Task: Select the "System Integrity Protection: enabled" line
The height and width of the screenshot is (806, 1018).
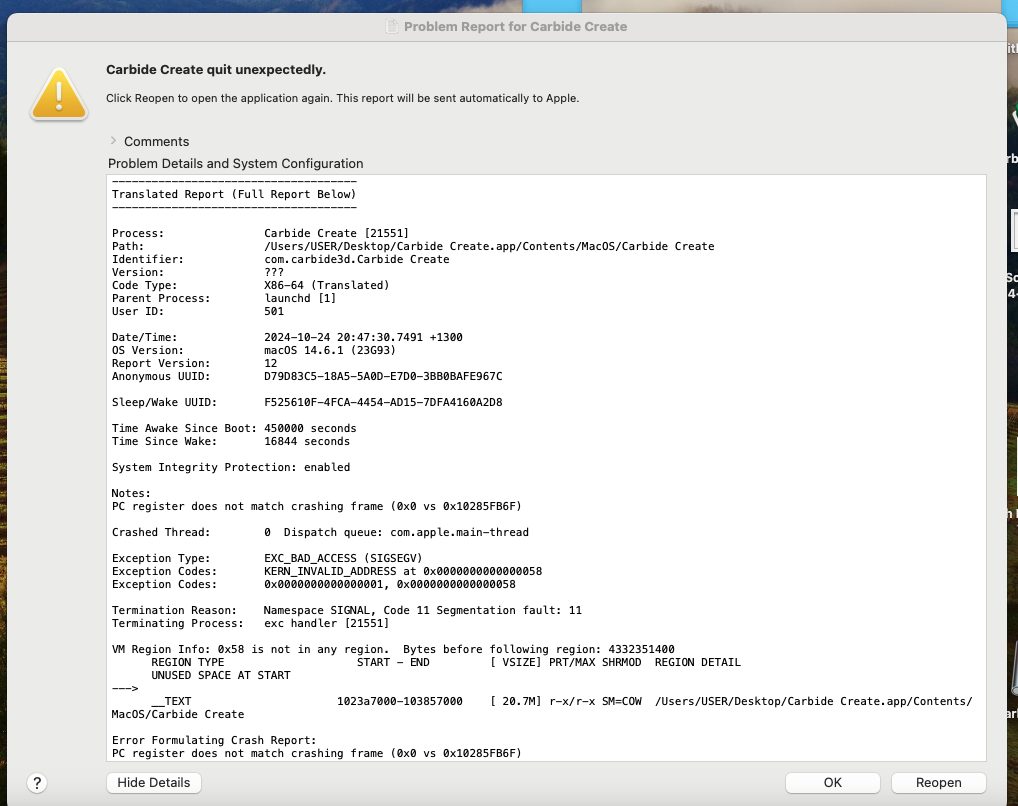Action: tap(230, 467)
